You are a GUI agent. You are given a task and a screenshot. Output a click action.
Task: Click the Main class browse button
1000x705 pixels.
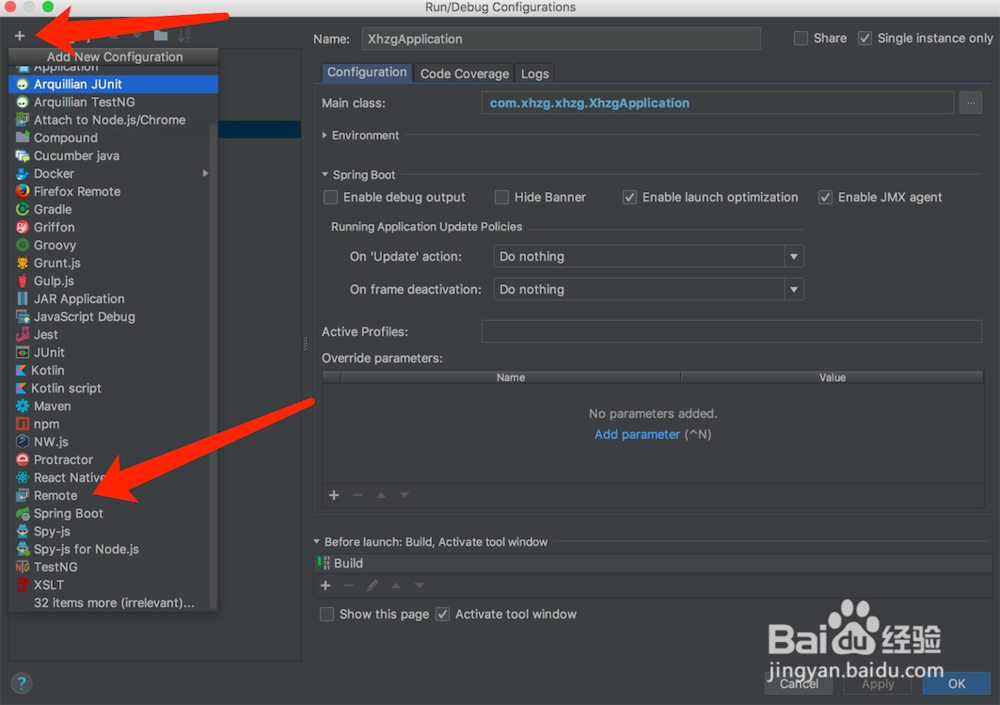[x=971, y=103]
